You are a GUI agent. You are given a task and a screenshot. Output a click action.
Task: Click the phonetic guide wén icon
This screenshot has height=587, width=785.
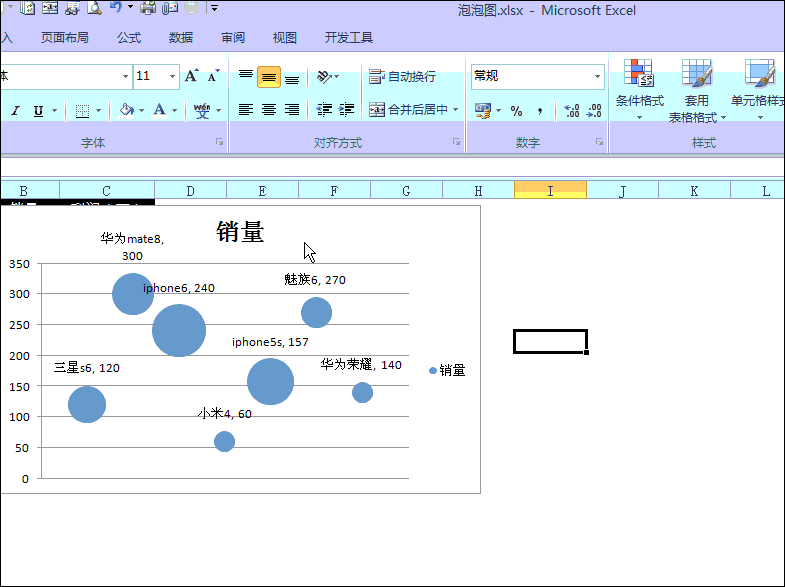(x=202, y=110)
